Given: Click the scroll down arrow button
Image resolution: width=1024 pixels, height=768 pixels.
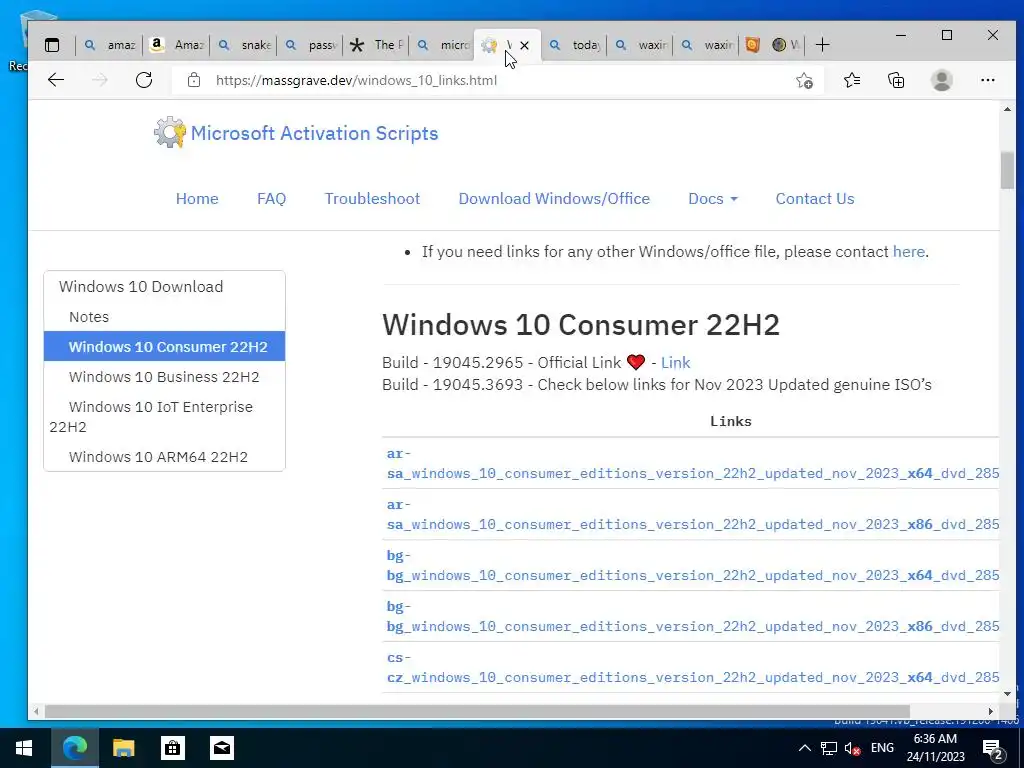Looking at the screenshot, I should (1007, 694).
